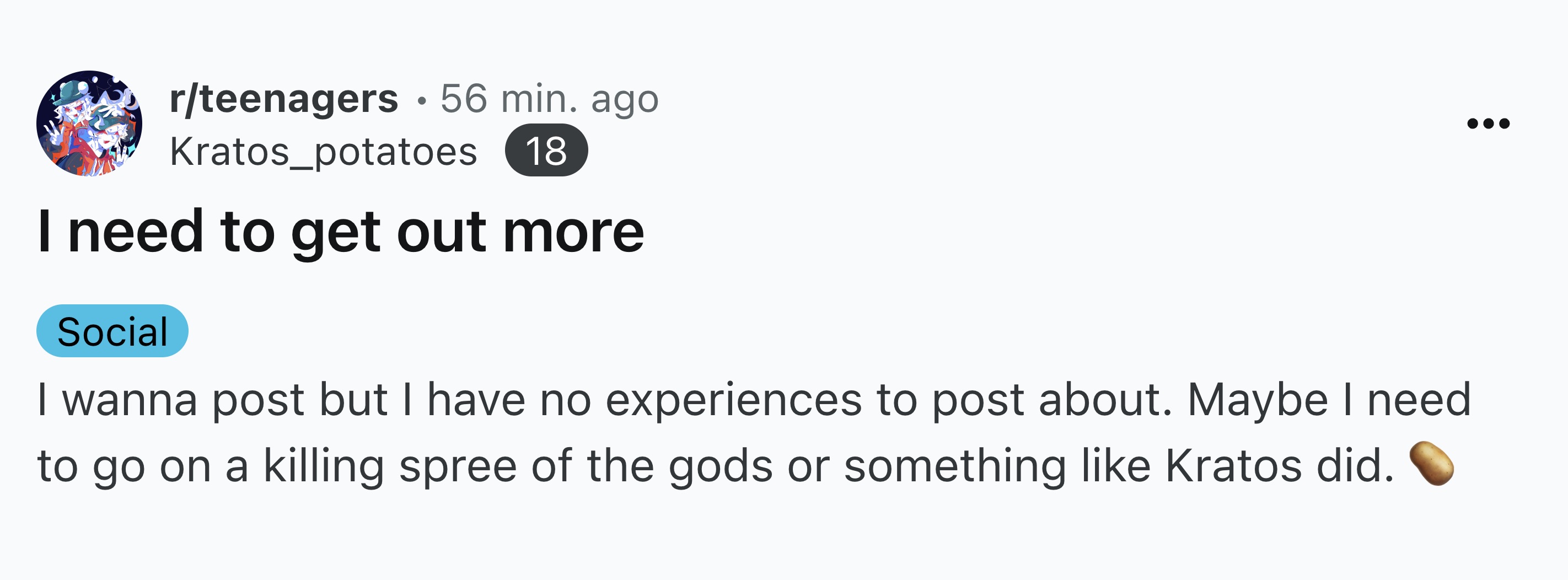Click the word "Maybe" in post body
This screenshot has height=580, width=1568.
tap(1258, 400)
